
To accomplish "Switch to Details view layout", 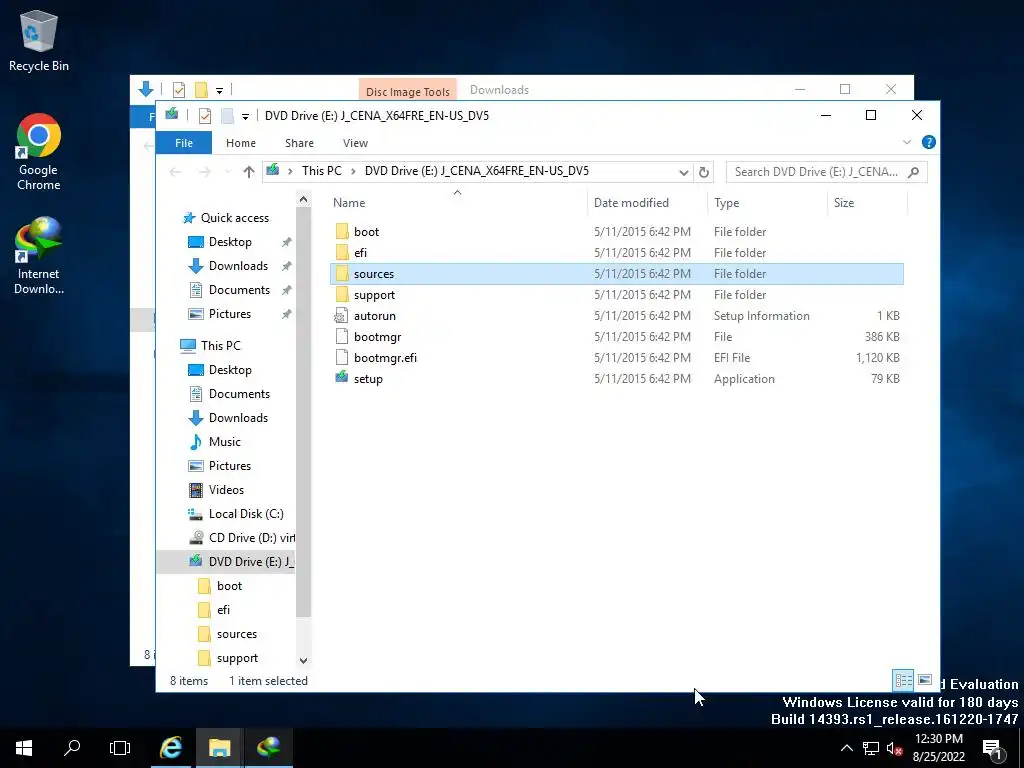I will pyautogui.click(x=903, y=680).
